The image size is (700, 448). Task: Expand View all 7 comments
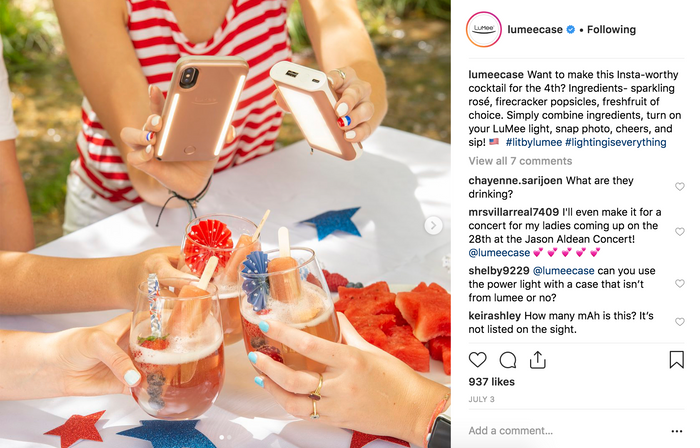coord(520,161)
